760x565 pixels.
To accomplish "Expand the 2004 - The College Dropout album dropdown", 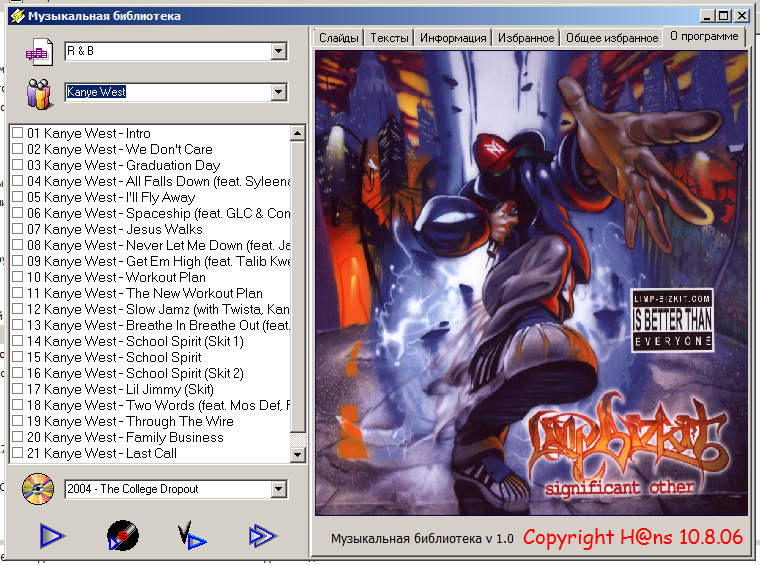I will (x=278, y=489).
